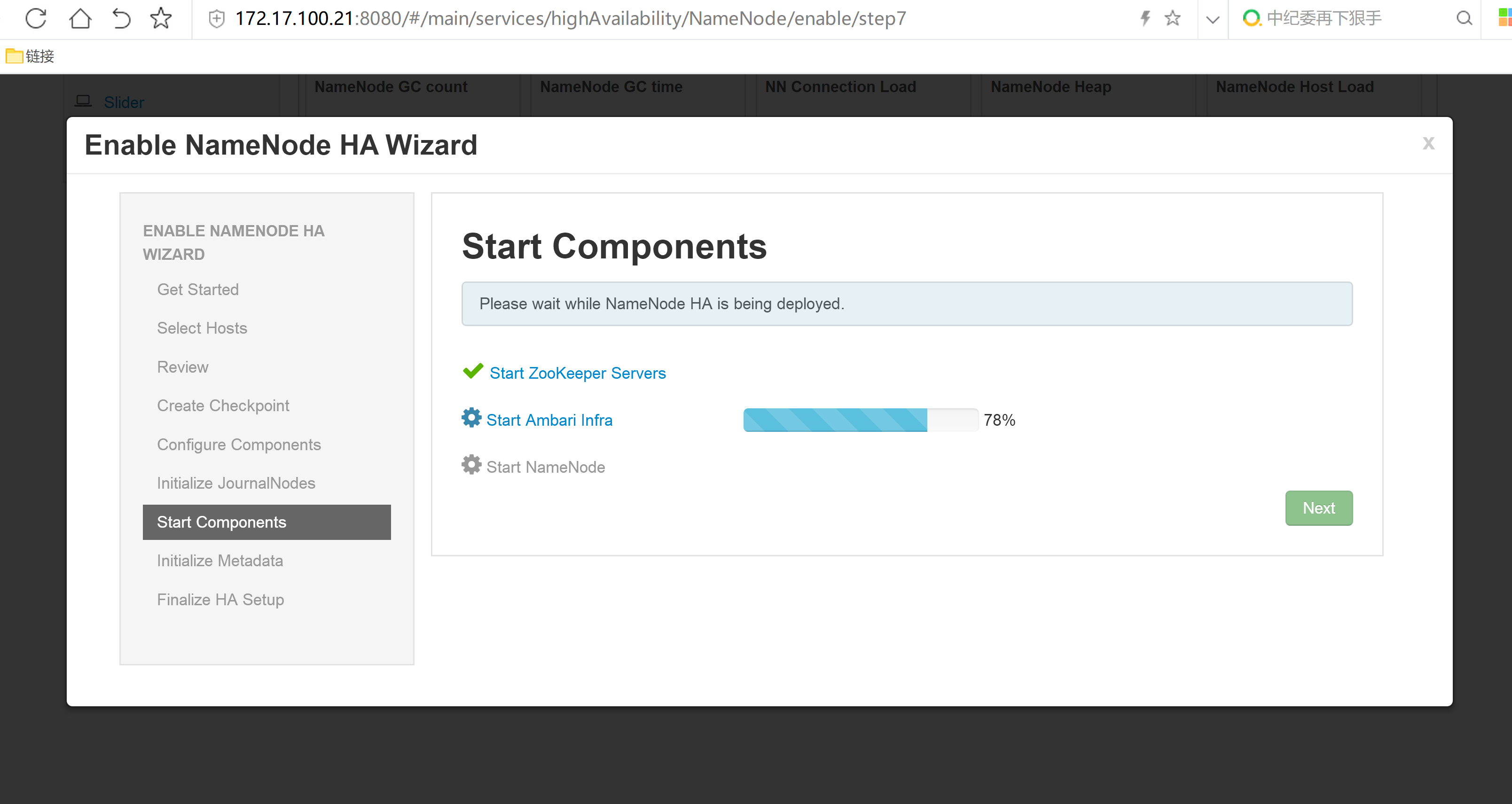Viewport: 1512px width, 804px height.
Task: Click the browser undo/back arrow icon
Action: (121, 18)
